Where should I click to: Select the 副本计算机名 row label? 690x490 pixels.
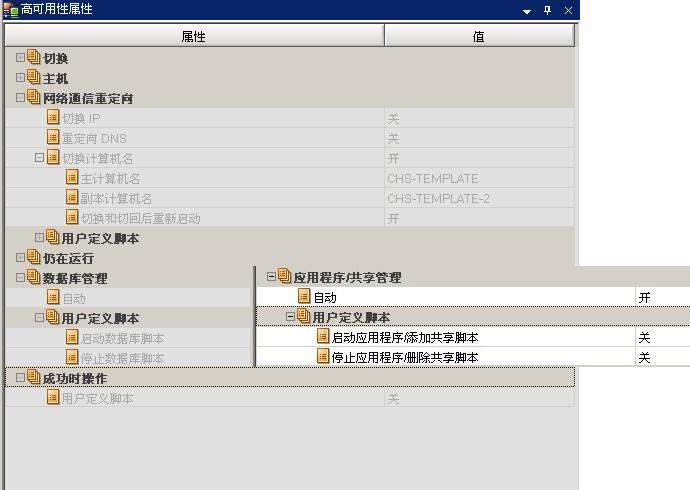[x=116, y=198]
